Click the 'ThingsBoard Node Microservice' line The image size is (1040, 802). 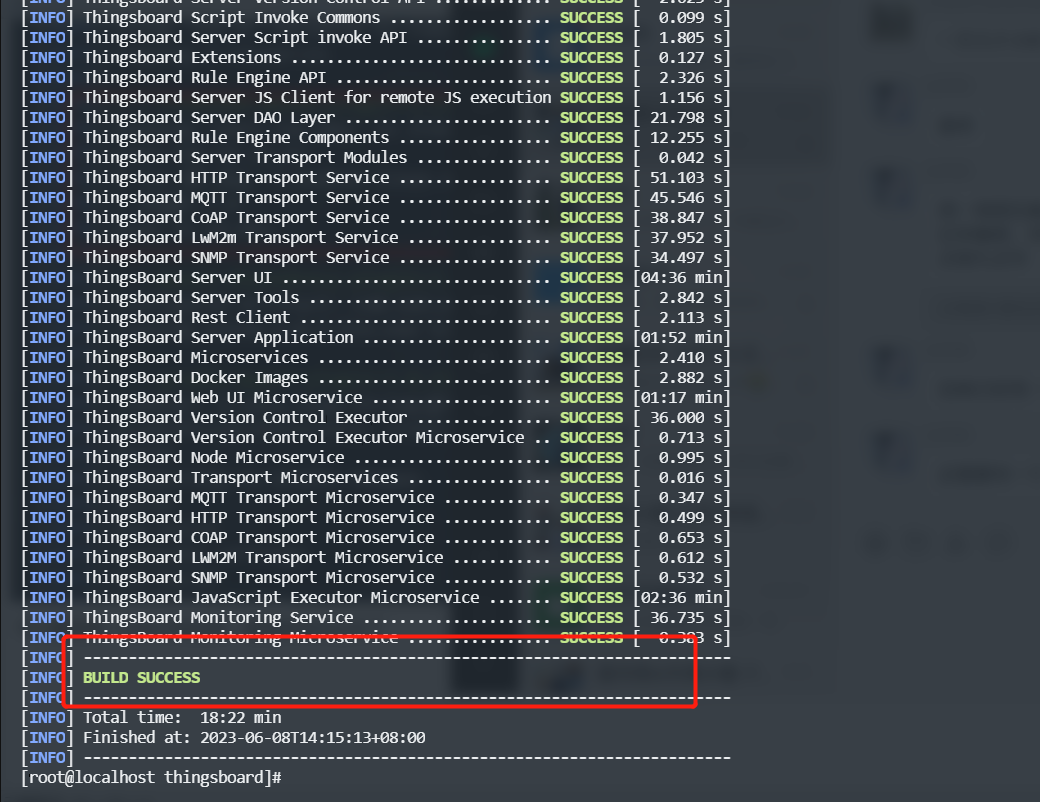point(375,458)
